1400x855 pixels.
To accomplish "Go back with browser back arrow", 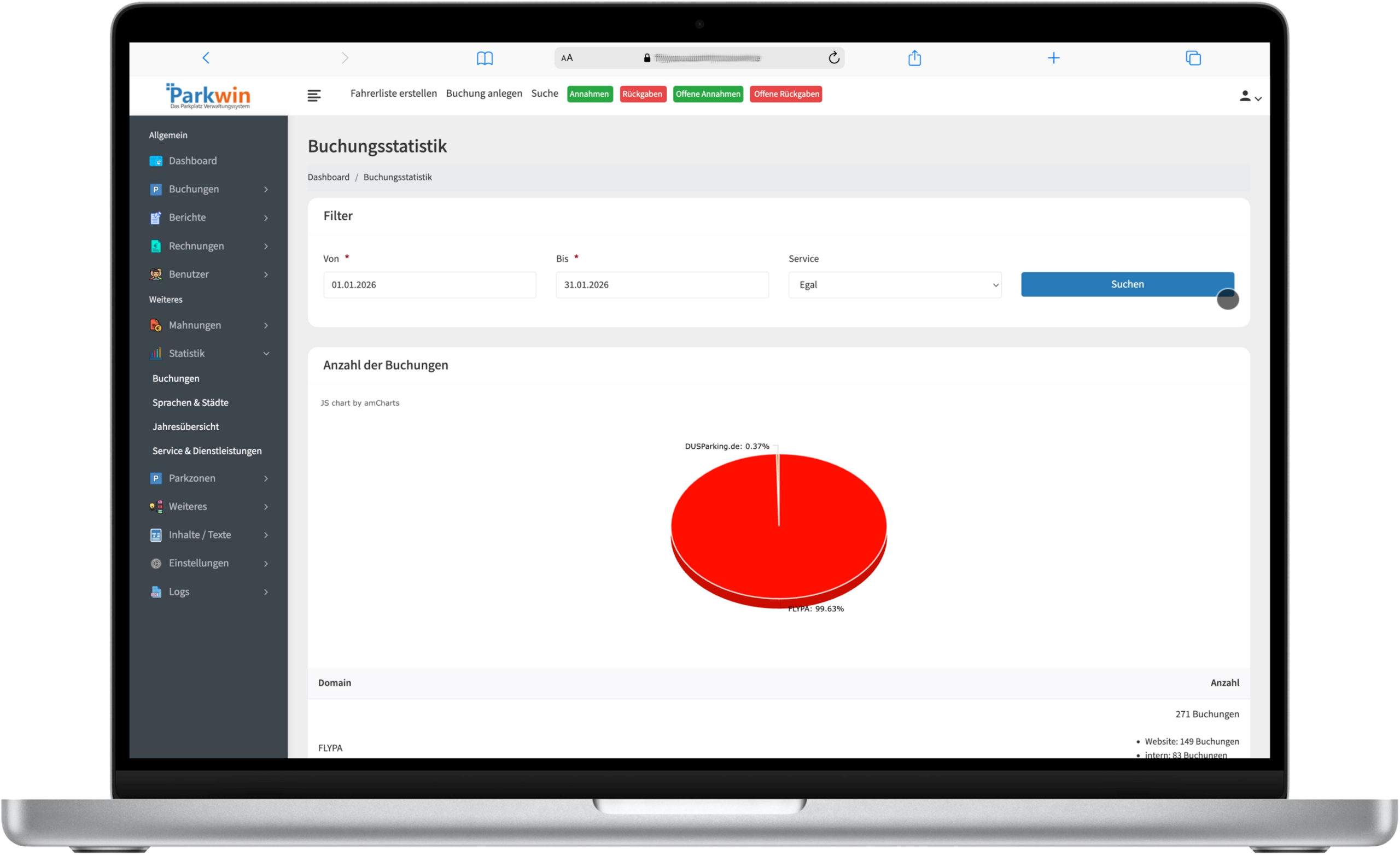I will [206, 58].
